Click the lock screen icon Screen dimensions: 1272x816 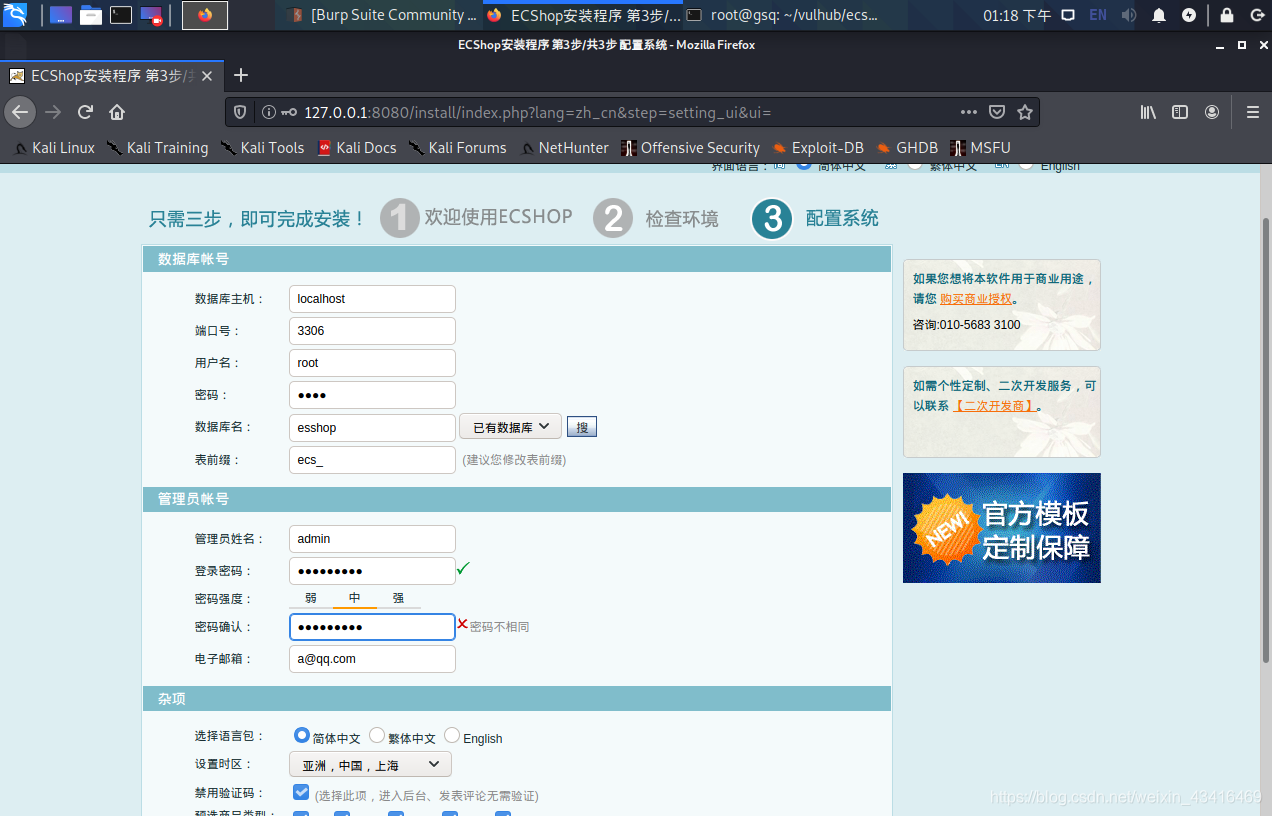(1226, 15)
